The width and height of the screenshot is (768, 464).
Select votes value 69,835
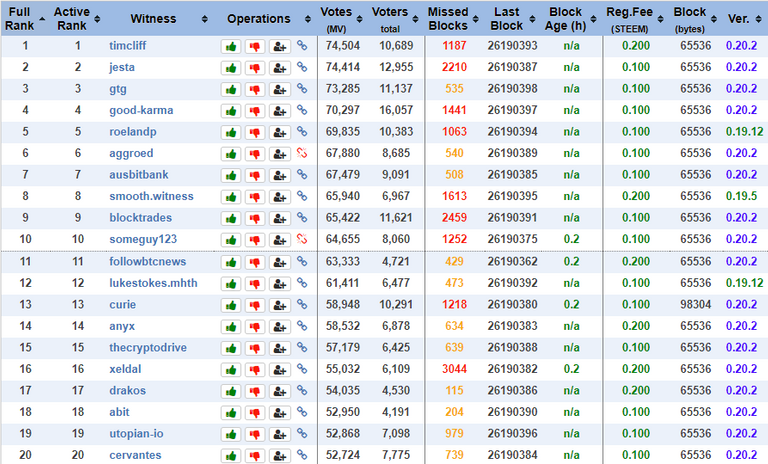pos(342,132)
